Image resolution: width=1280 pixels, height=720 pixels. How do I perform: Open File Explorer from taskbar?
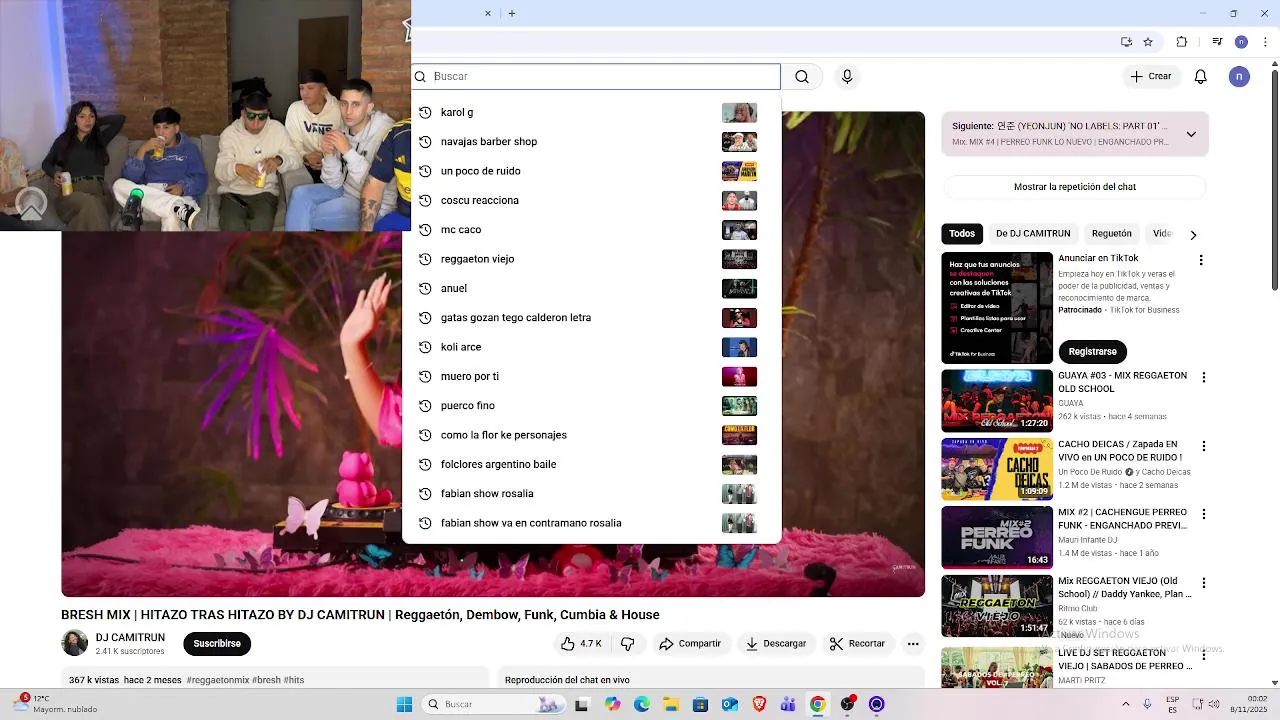click(x=671, y=704)
